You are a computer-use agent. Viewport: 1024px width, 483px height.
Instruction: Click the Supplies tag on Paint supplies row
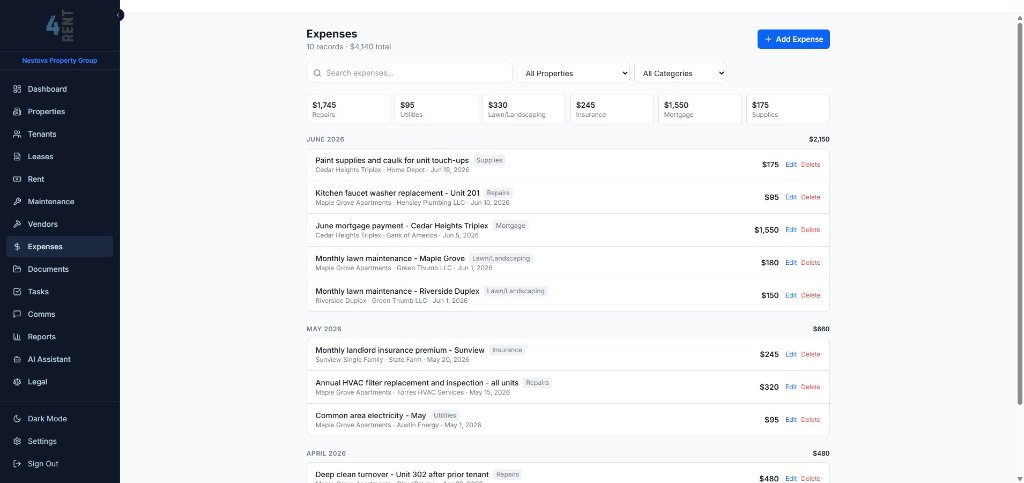click(x=489, y=161)
